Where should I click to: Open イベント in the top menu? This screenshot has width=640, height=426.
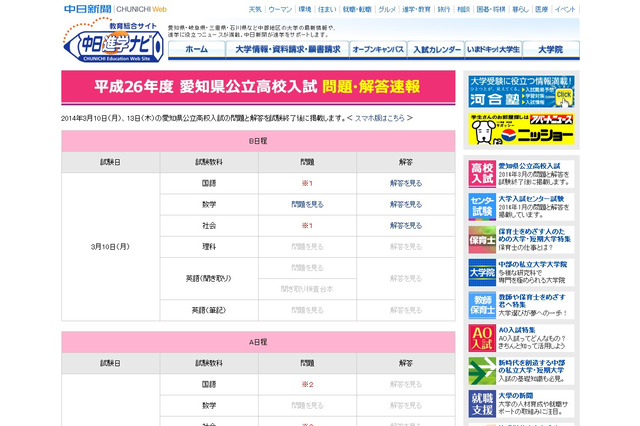[x=565, y=9]
